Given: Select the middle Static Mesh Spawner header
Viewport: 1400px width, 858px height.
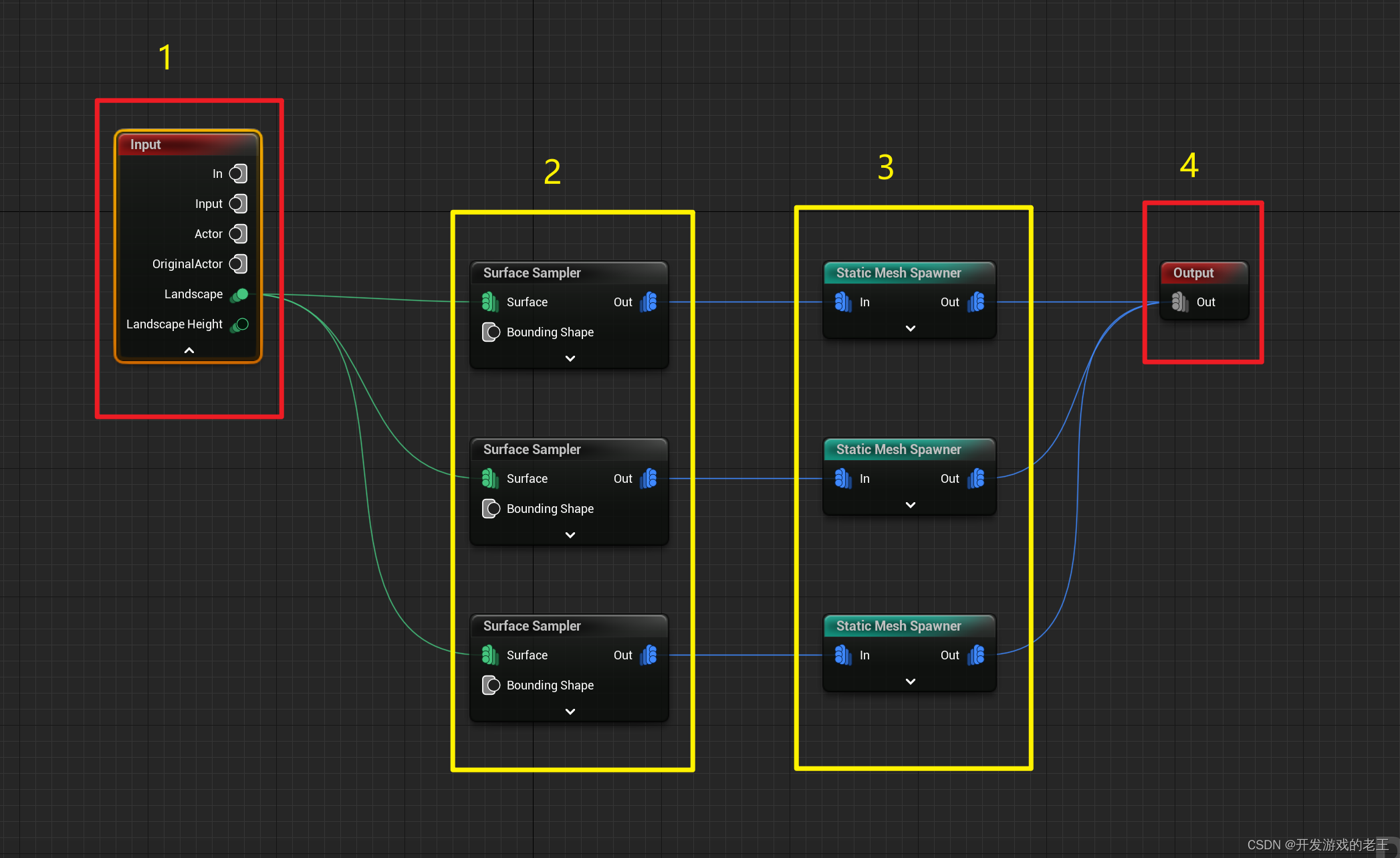Looking at the screenshot, I should click(909, 449).
